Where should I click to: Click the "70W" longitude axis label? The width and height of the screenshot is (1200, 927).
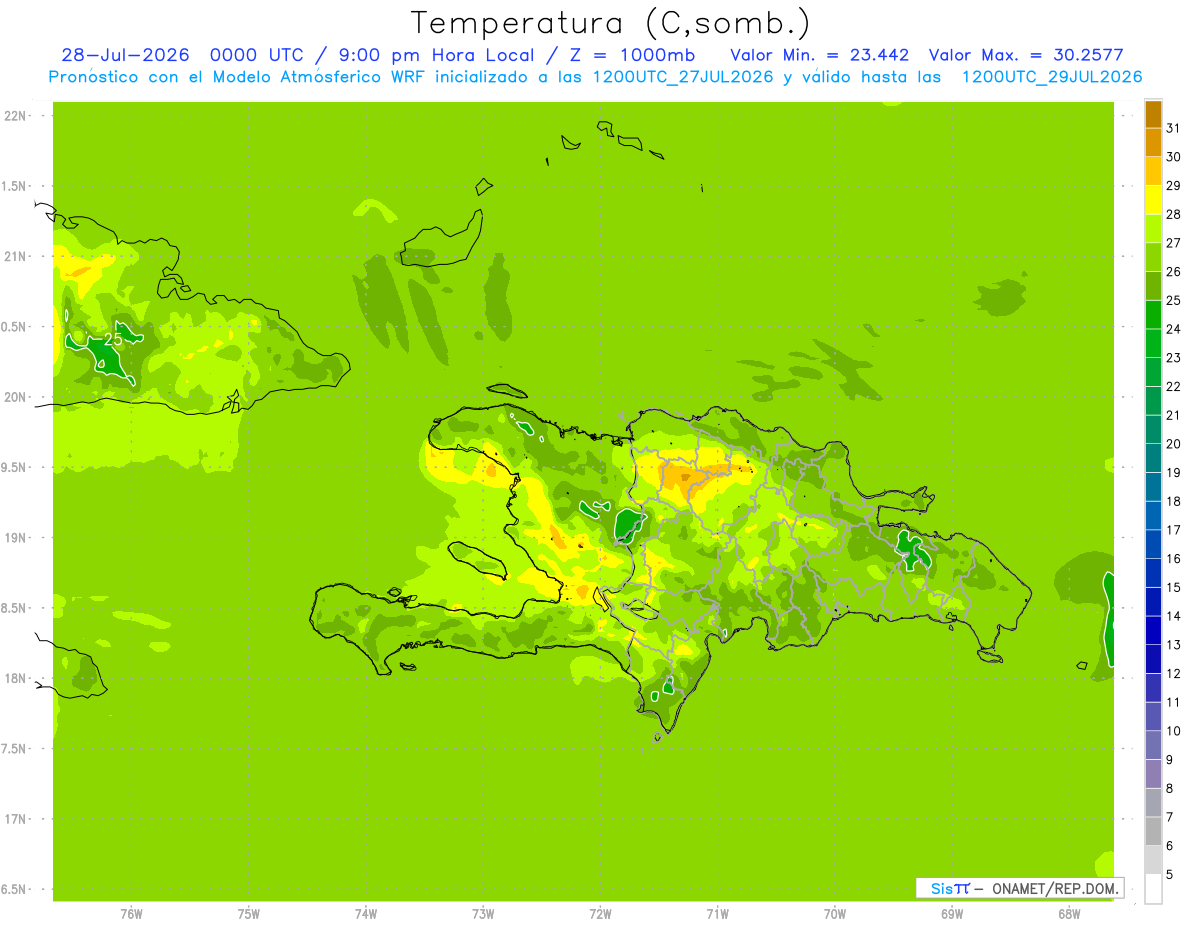[835, 913]
